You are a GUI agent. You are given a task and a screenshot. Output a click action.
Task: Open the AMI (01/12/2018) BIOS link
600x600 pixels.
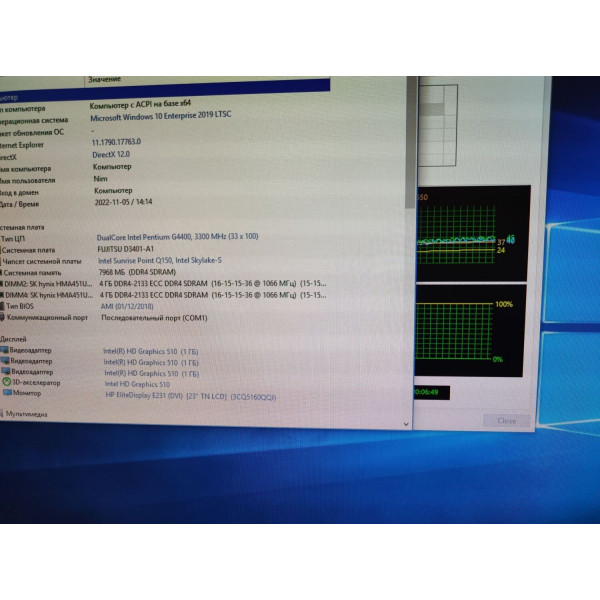coord(127,306)
